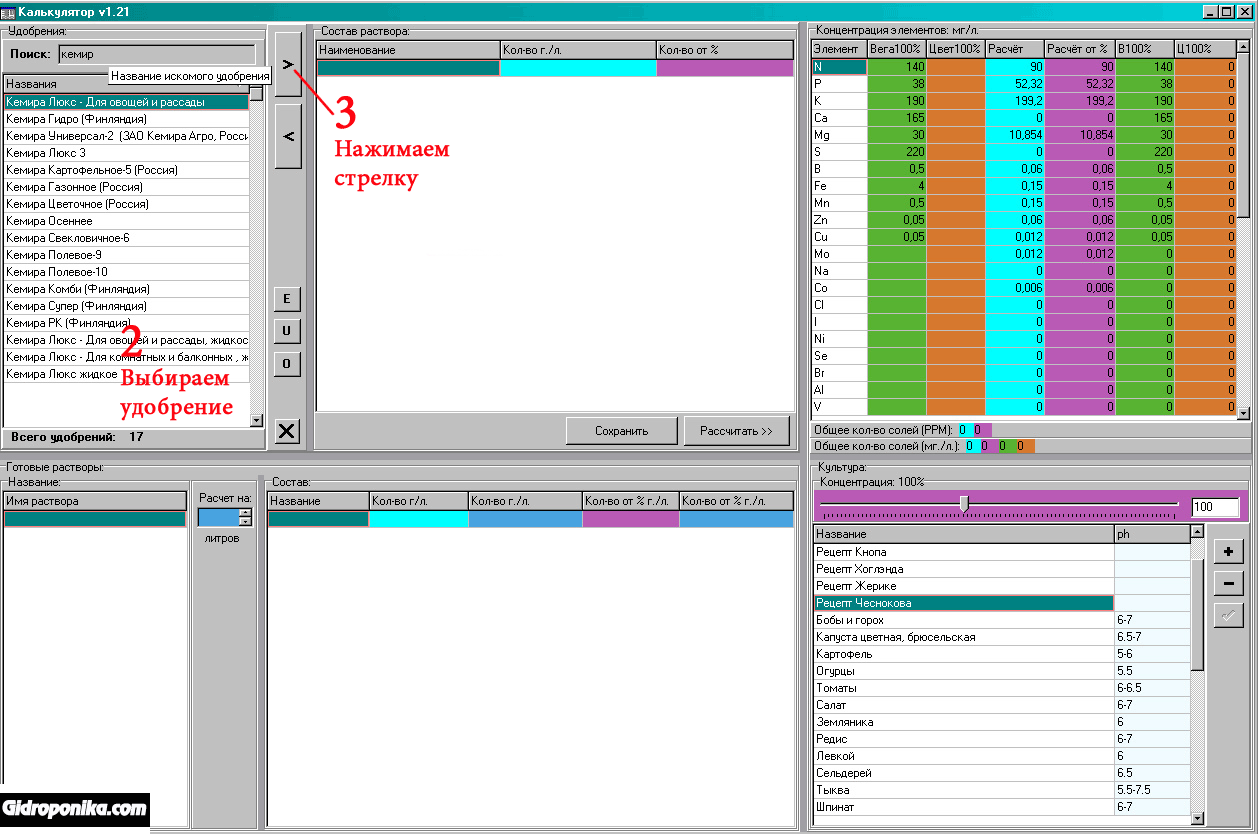The height and width of the screenshot is (834, 1258).
Task: Select Картофель culture
Action: click(x=964, y=654)
